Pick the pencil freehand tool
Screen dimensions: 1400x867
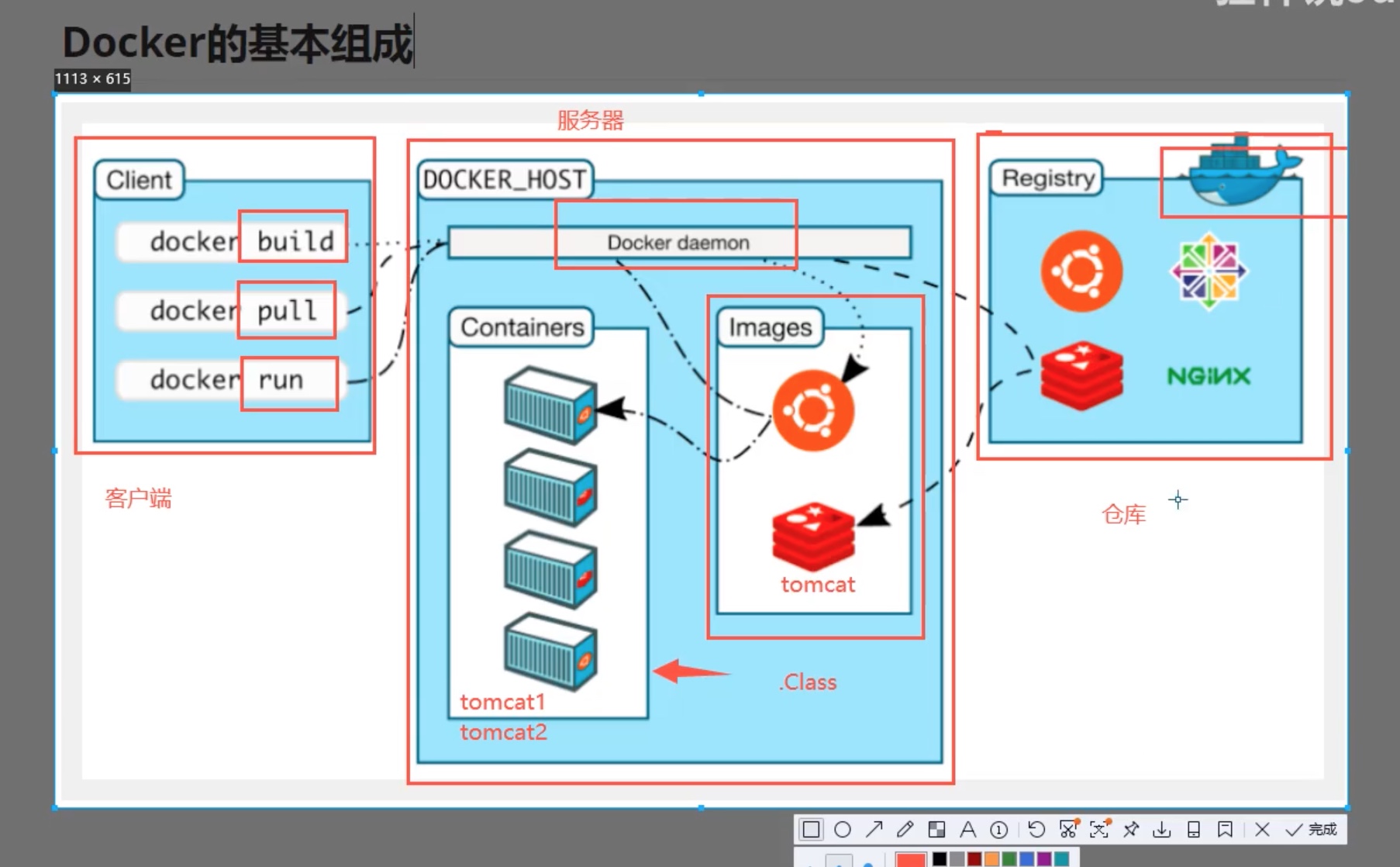pyautogui.click(x=905, y=830)
